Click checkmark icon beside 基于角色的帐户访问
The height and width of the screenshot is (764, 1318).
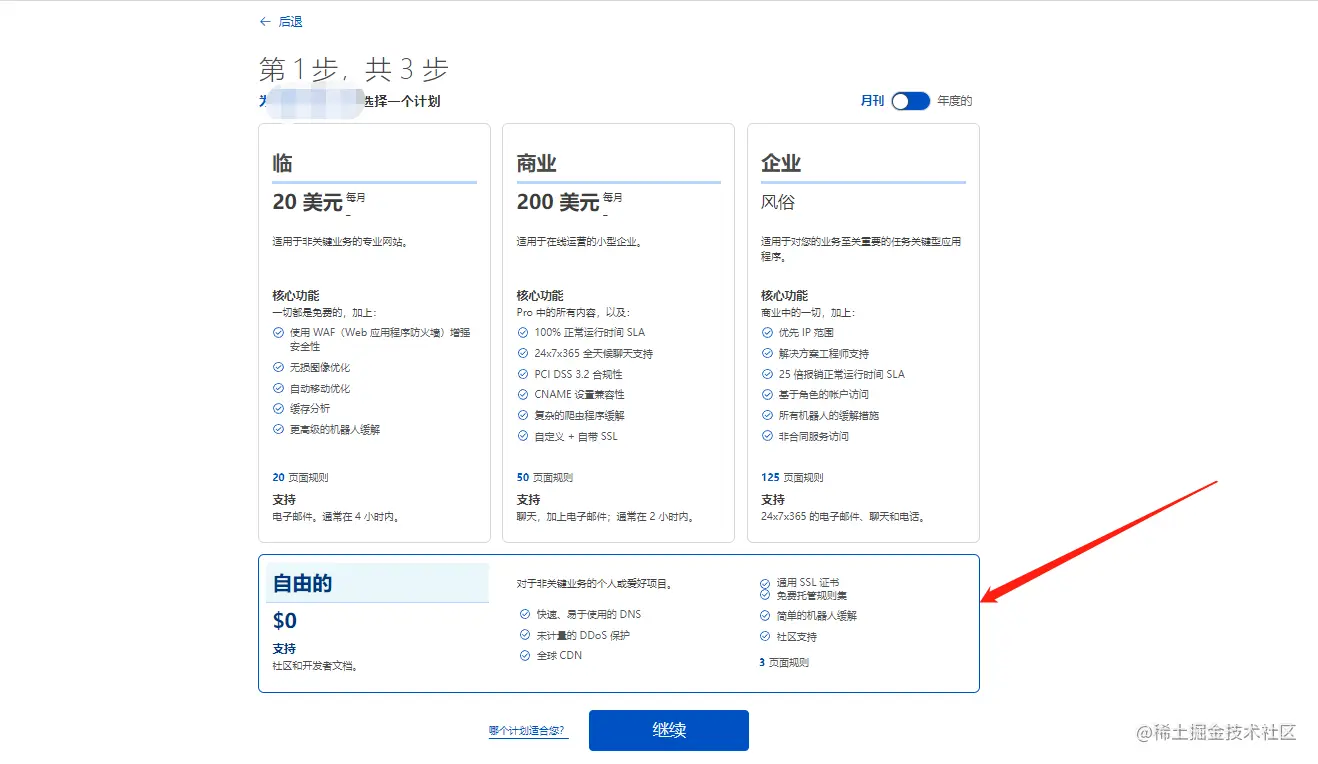click(x=766, y=394)
